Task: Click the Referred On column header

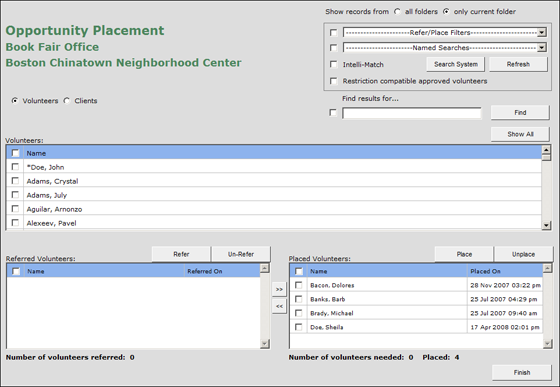Action: click(x=222, y=271)
